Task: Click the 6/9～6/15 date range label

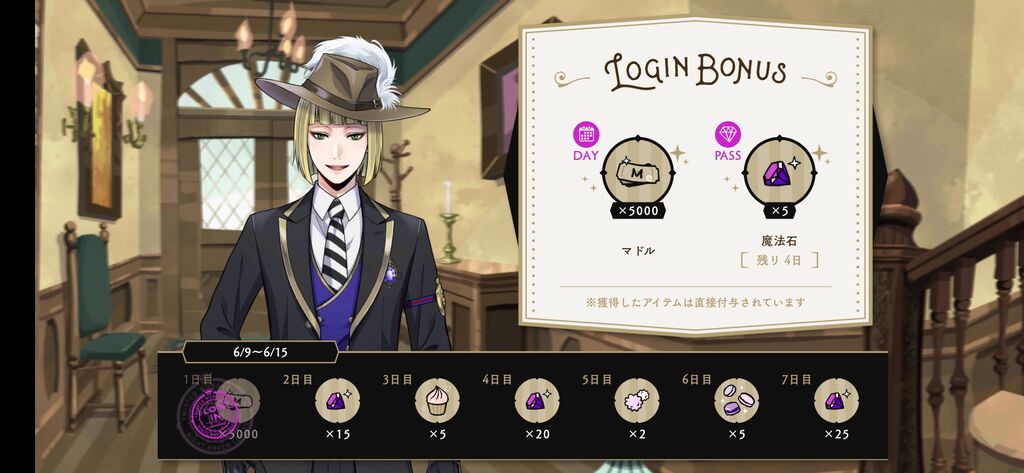Action: tap(260, 352)
